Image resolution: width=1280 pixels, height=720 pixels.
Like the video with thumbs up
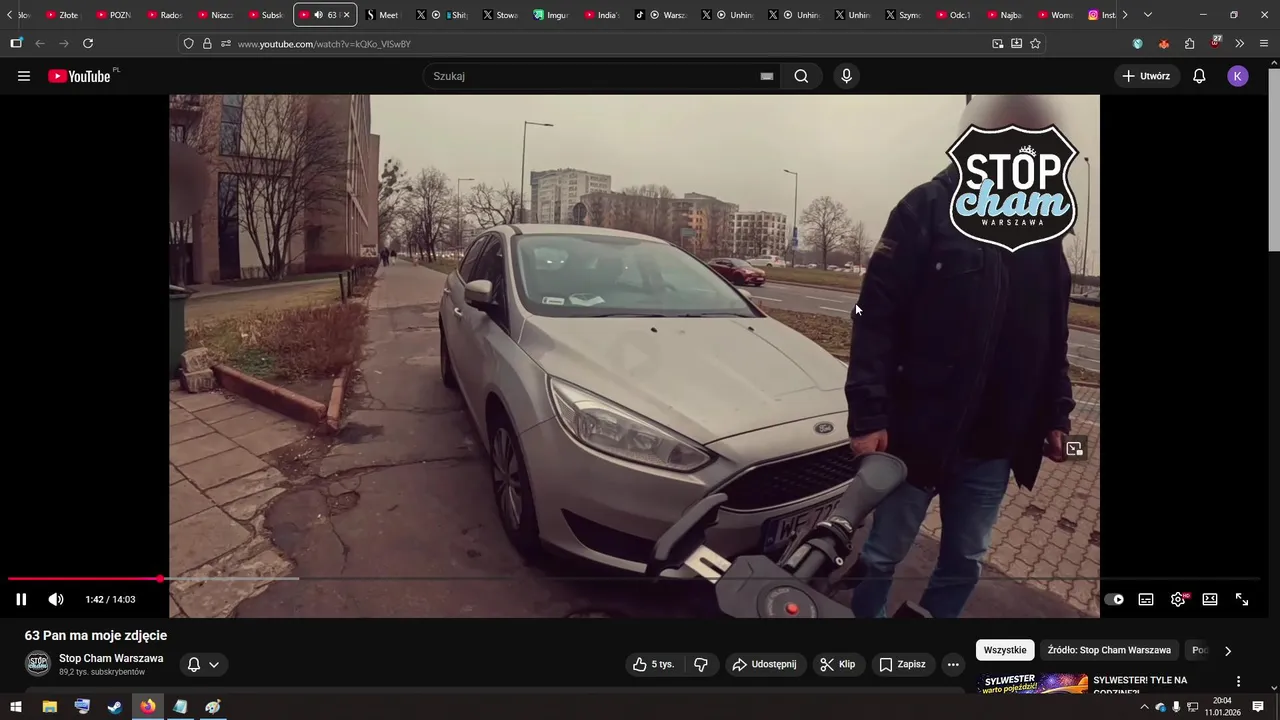point(653,664)
